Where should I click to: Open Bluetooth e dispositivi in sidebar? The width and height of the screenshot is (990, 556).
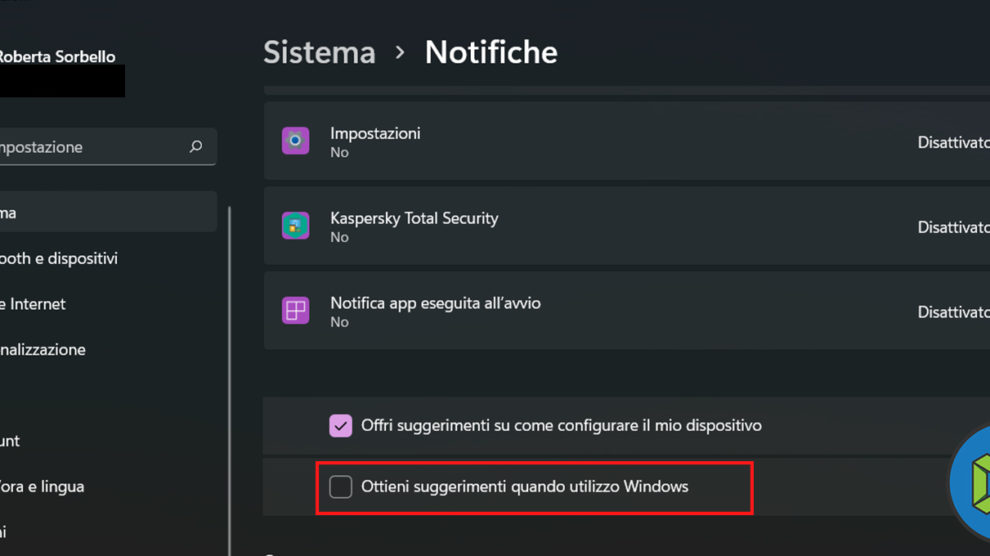point(60,258)
